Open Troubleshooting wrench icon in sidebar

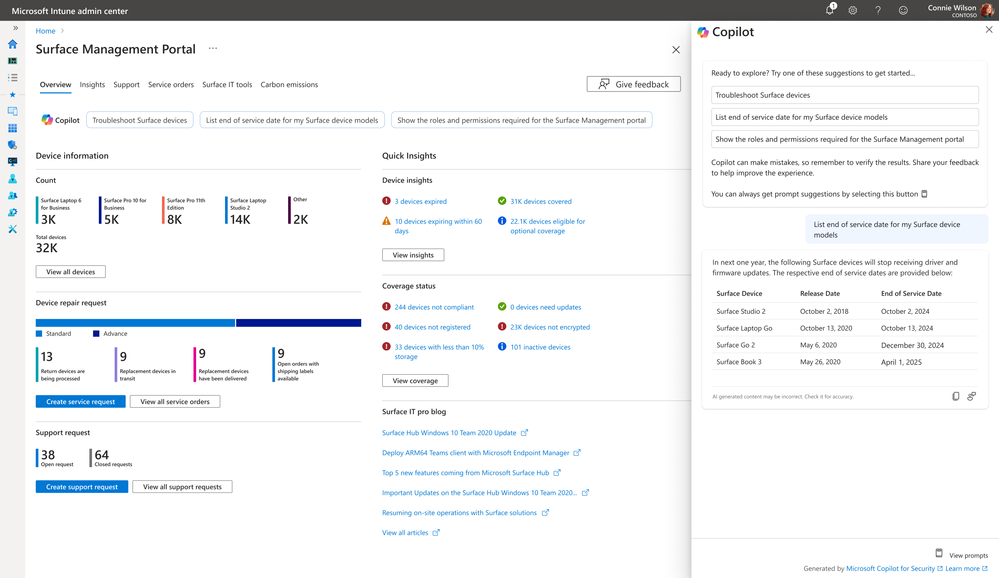tap(13, 229)
